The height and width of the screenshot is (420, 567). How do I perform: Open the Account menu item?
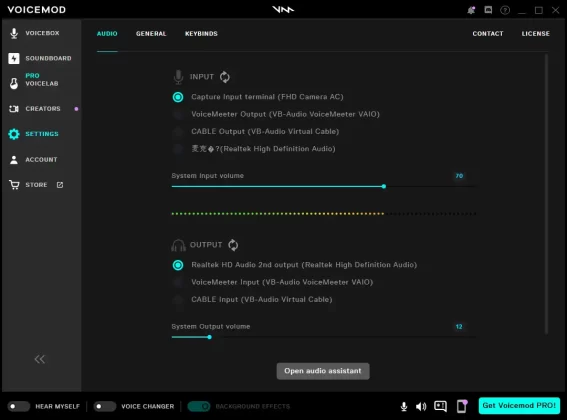tap(42, 160)
